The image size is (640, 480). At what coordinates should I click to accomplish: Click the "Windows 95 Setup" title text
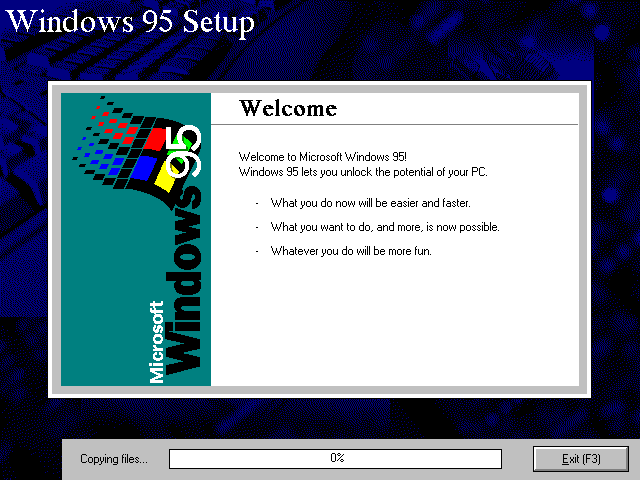tap(131, 22)
